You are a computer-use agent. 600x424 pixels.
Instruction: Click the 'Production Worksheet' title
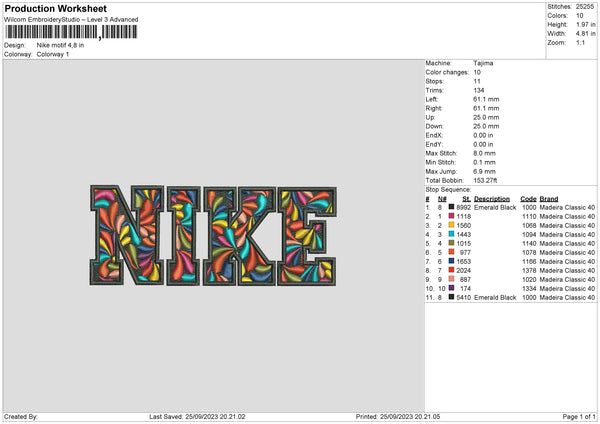55,8
